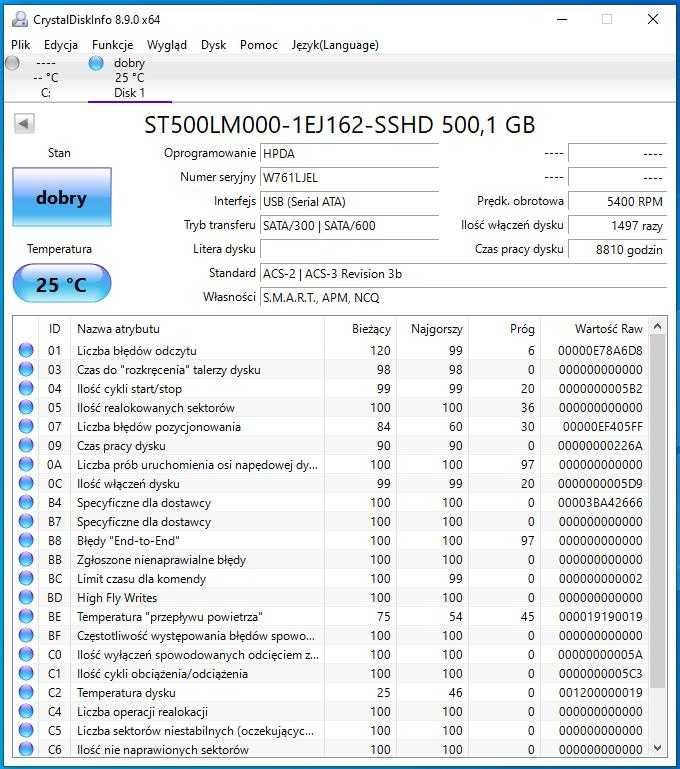Click the Najgorszy column header
The height and width of the screenshot is (769, 680).
pos(432,329)
